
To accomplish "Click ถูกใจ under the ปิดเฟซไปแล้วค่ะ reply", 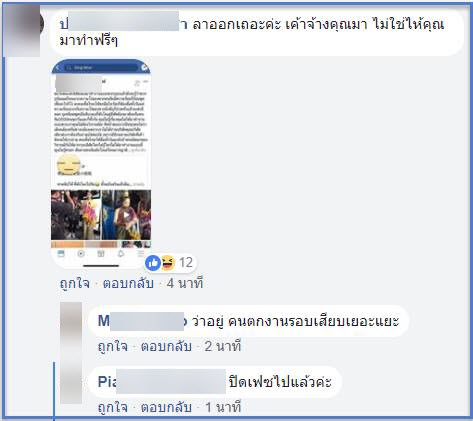I will click(x=113, y=407).
